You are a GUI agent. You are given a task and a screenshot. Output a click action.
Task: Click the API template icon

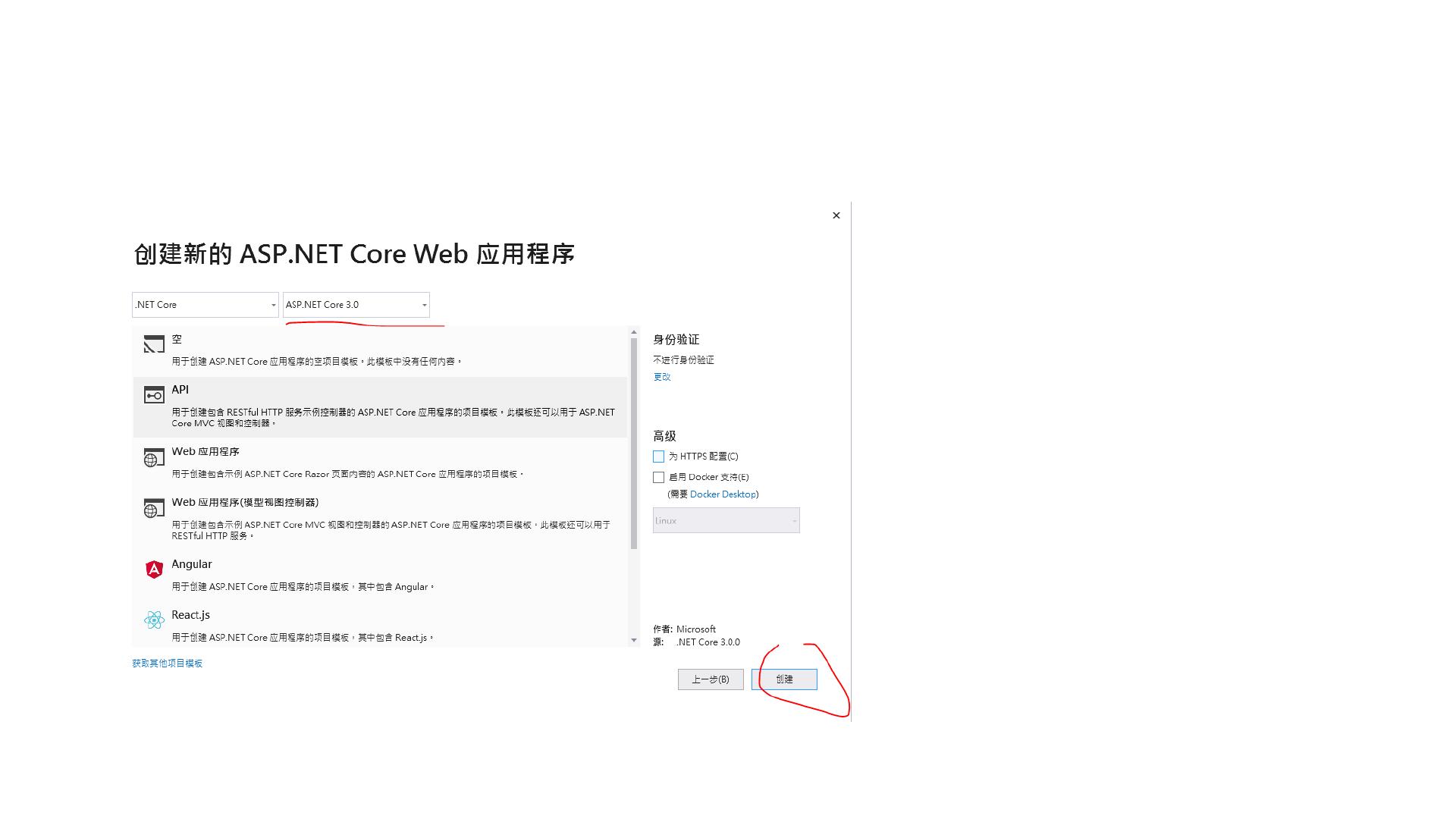(x=154, y=395)
